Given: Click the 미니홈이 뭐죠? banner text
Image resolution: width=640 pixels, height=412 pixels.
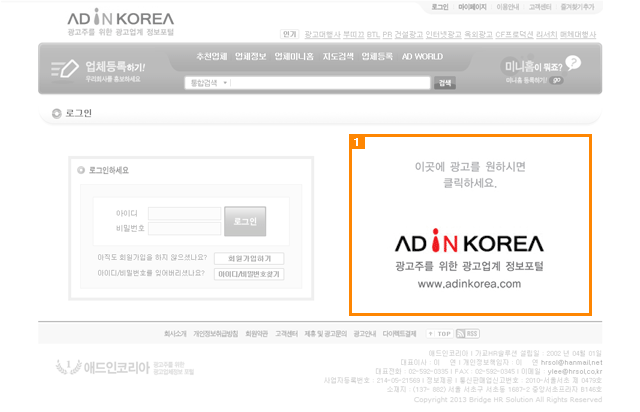Looking at the screenshot, I should [x=533, y=67].
